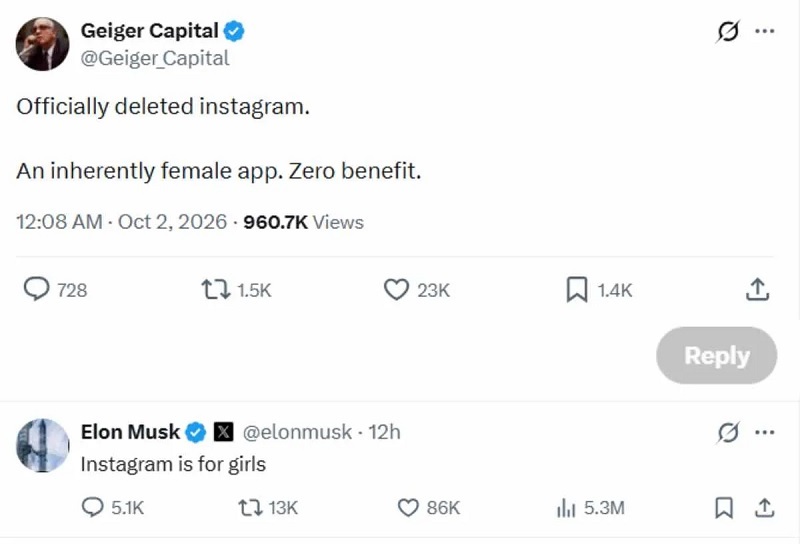Screen dimensions: 800x544
Task: Open more options on Elon Musk's reply
Action: point(765,433)
